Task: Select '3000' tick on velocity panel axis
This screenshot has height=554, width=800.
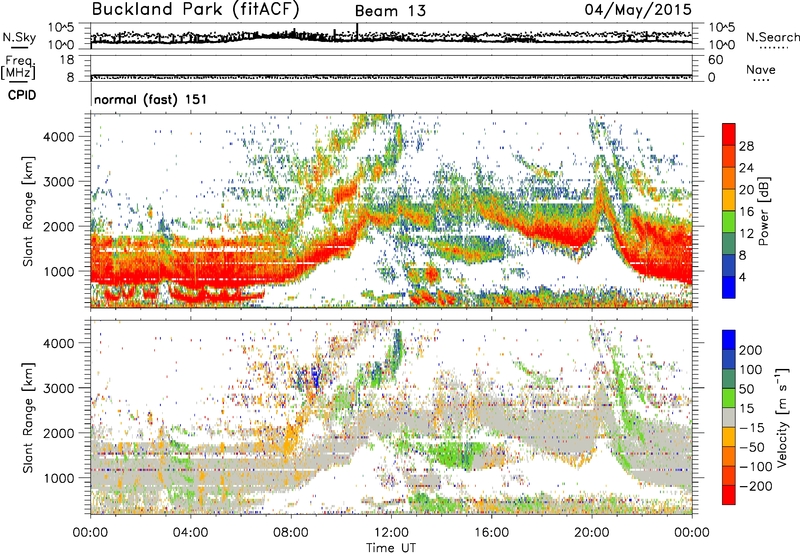Action: [59, 388]
